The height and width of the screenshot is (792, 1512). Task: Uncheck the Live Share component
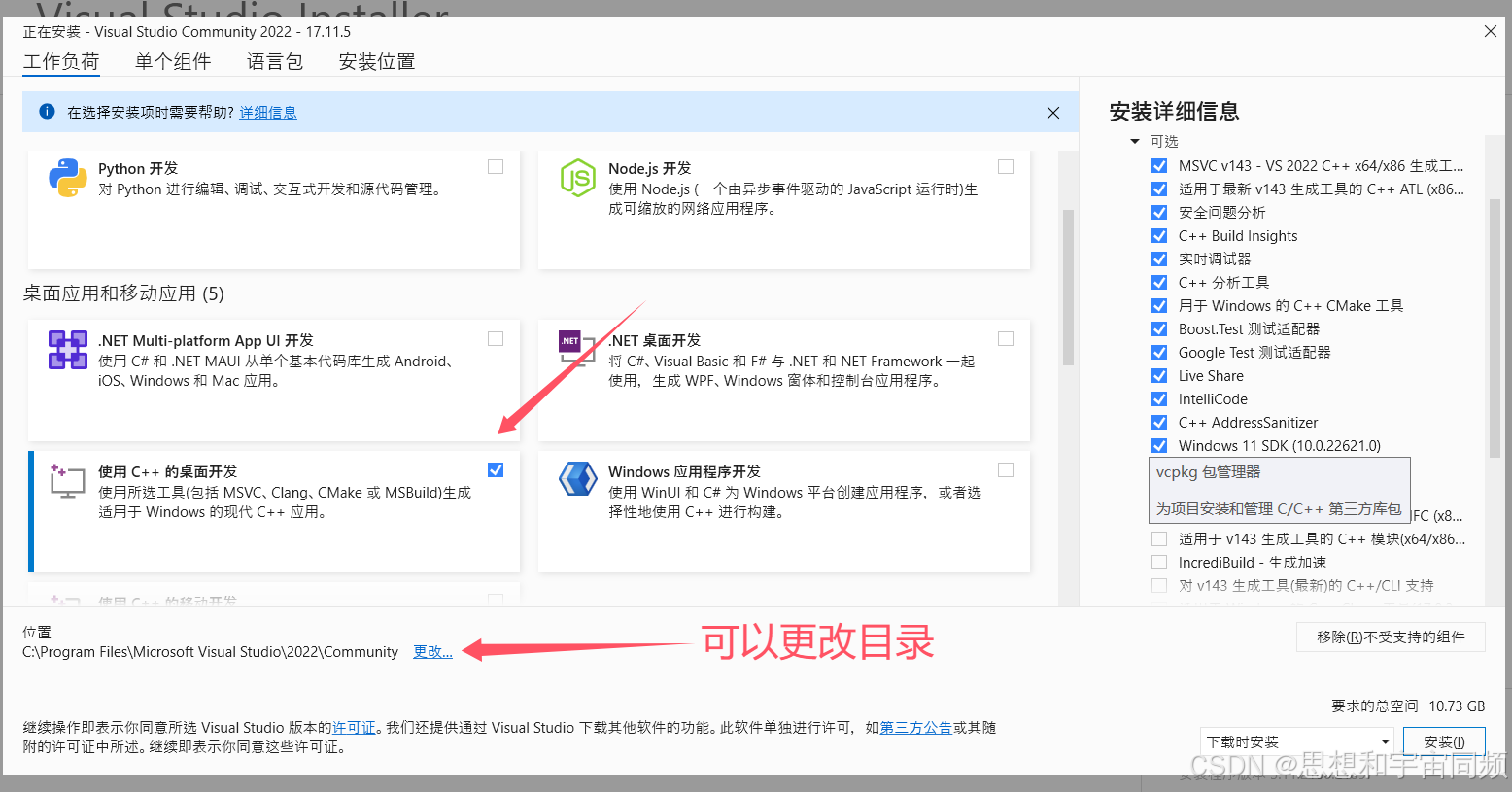(x=1159, y=375)
